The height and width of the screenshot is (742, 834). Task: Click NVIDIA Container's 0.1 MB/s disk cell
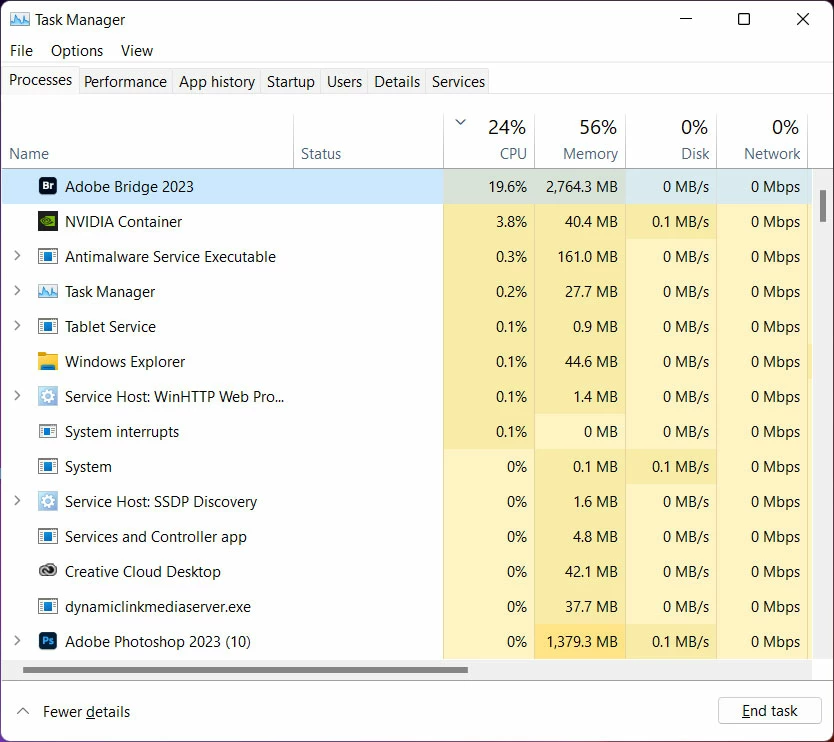671,221
